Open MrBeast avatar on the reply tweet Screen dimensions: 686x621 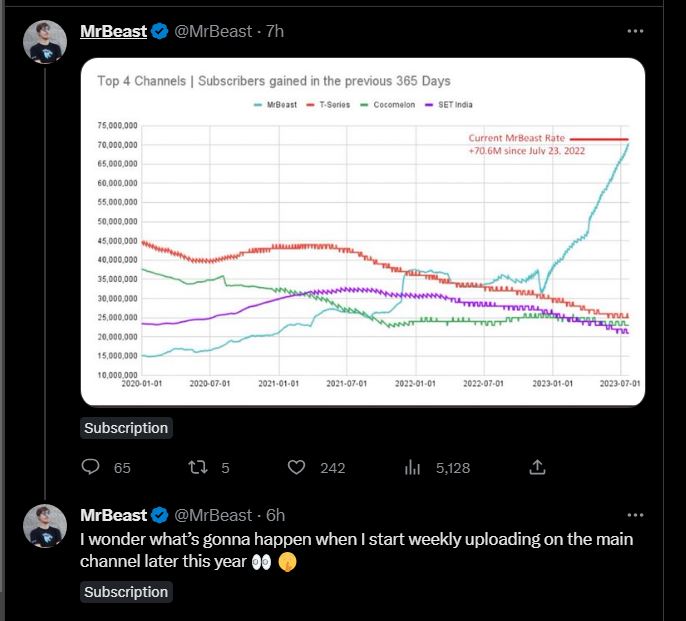tap(45, 526)
